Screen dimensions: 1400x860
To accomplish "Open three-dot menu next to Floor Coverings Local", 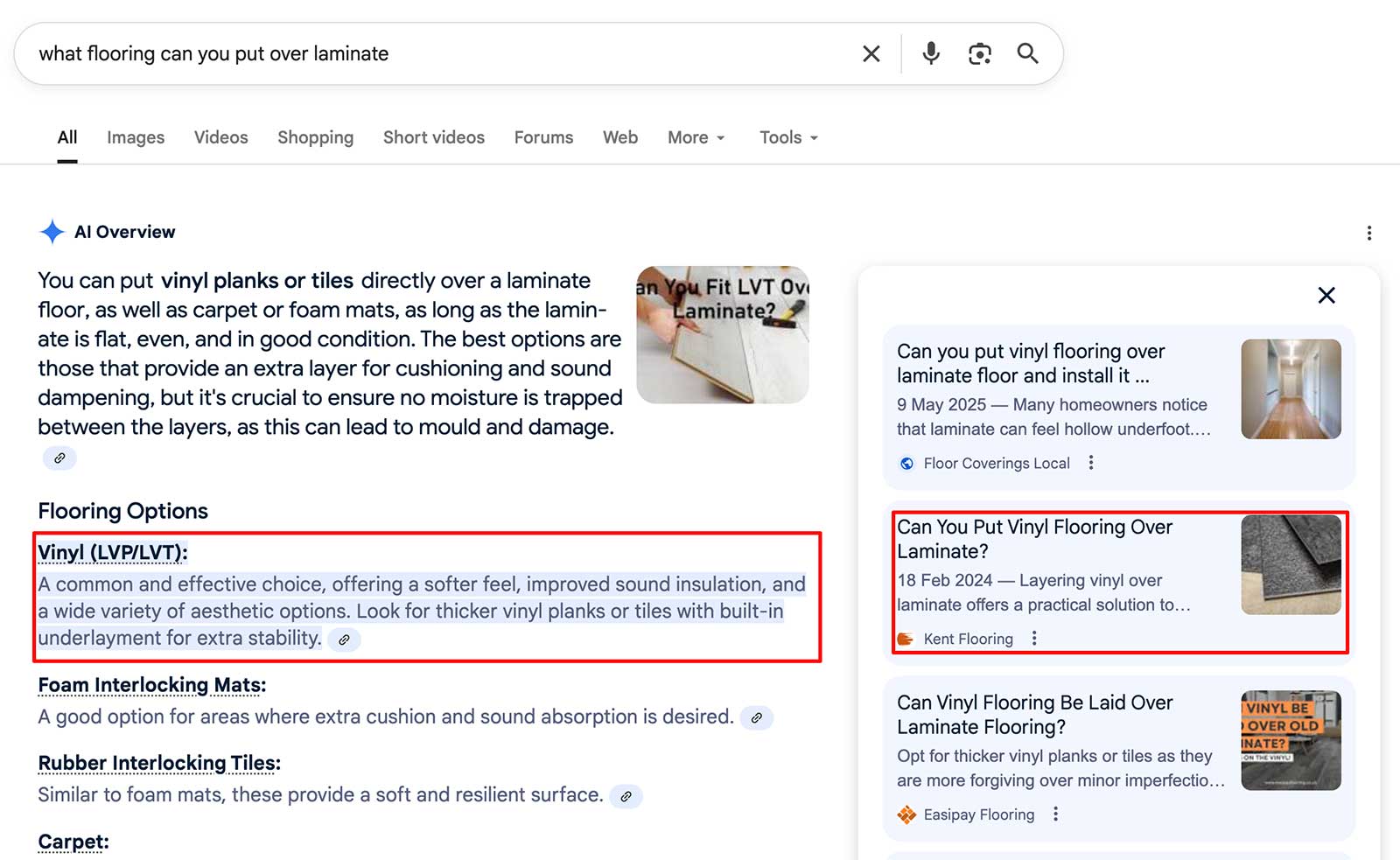I will (1091, 463).
